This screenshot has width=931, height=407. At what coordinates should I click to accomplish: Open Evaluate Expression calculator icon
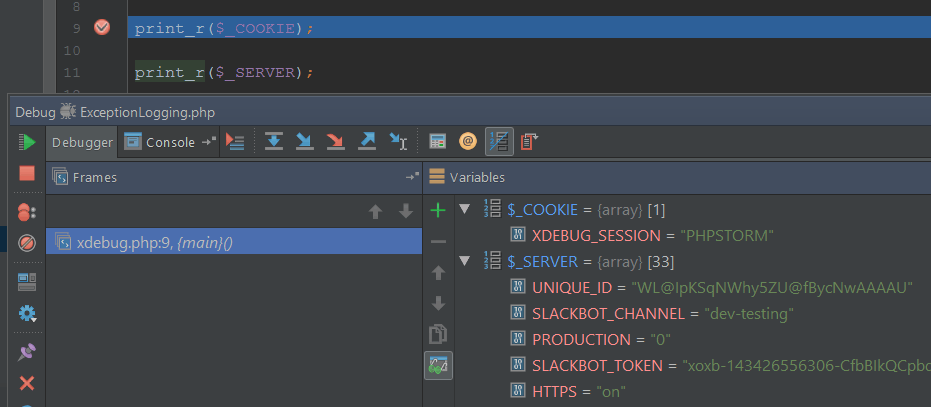click(x=438, y=141)
